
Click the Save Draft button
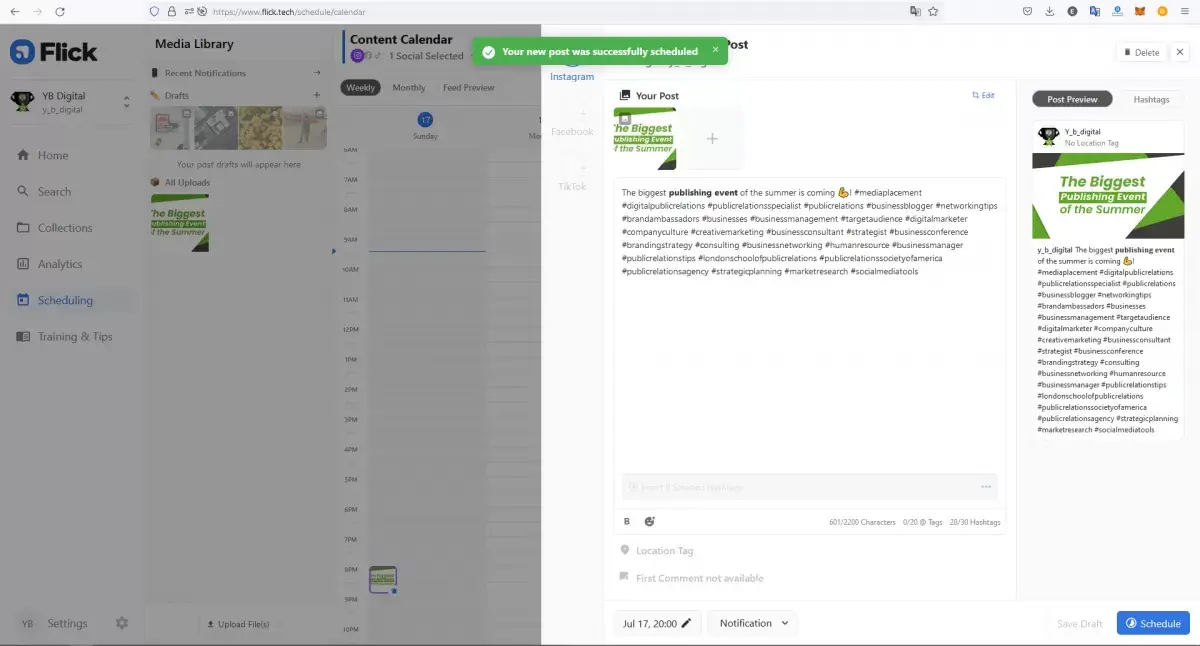tap(1079, 623)
